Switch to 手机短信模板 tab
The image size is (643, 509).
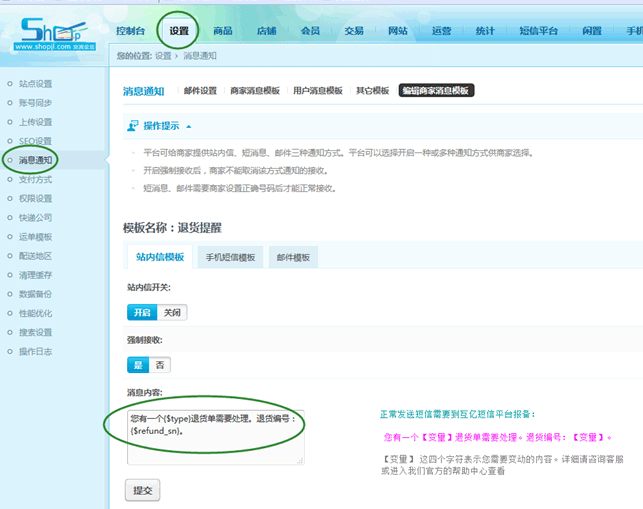pos(229,257)
